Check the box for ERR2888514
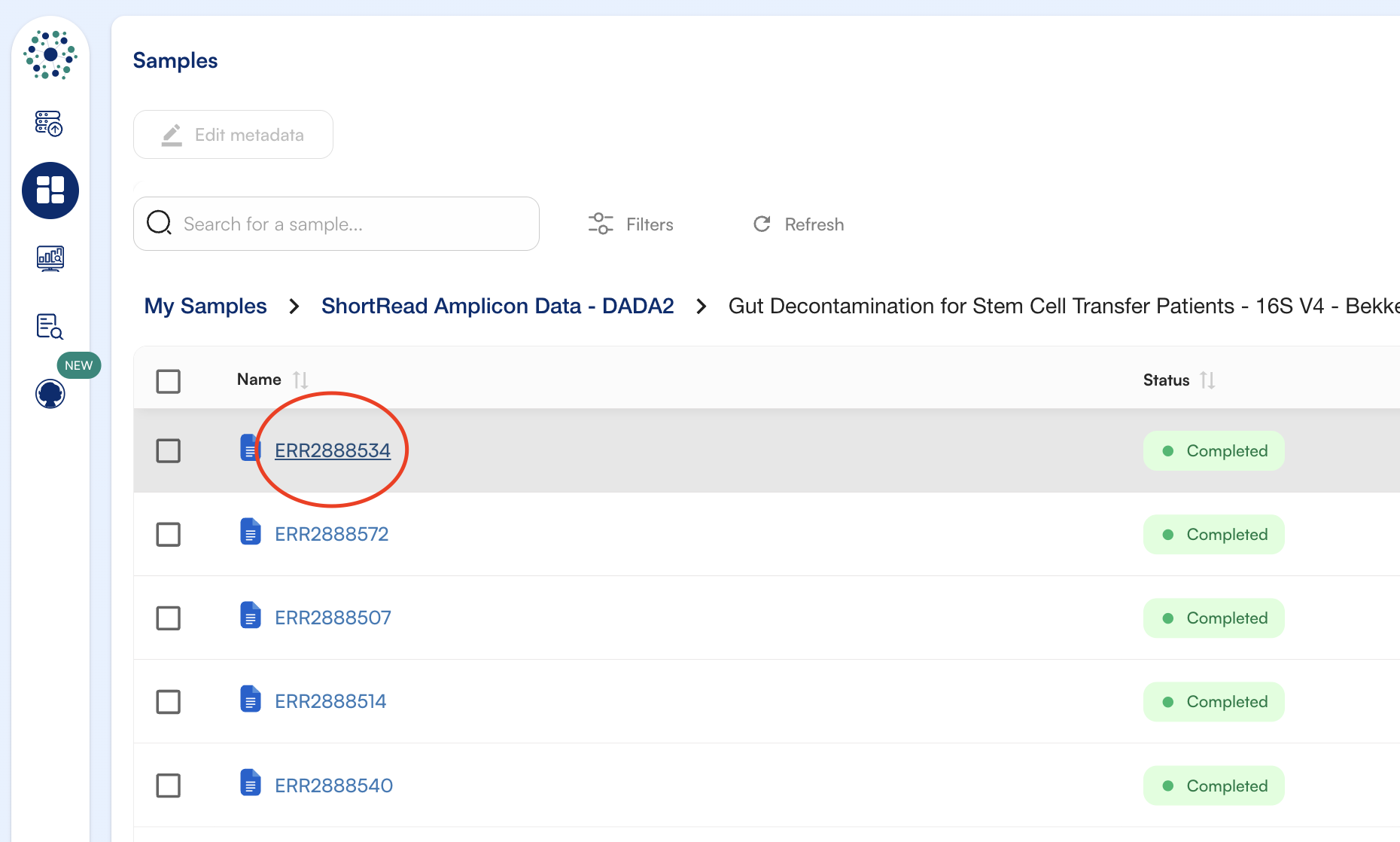 pos(169,702)
